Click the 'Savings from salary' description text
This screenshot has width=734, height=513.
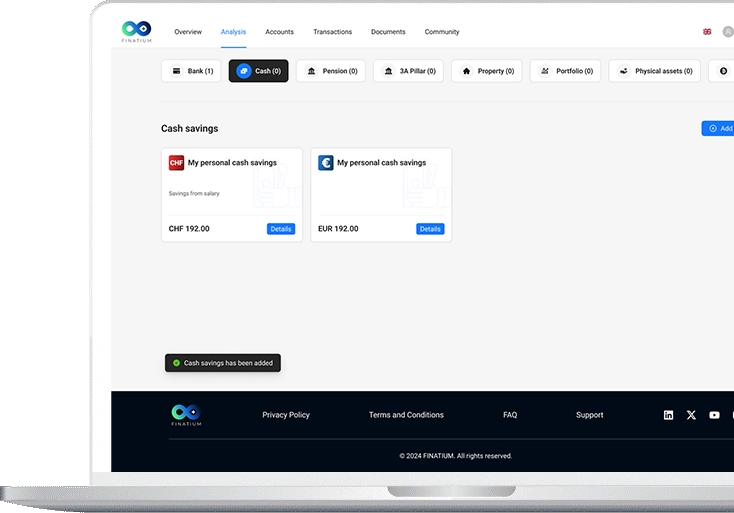click(194, 193)
